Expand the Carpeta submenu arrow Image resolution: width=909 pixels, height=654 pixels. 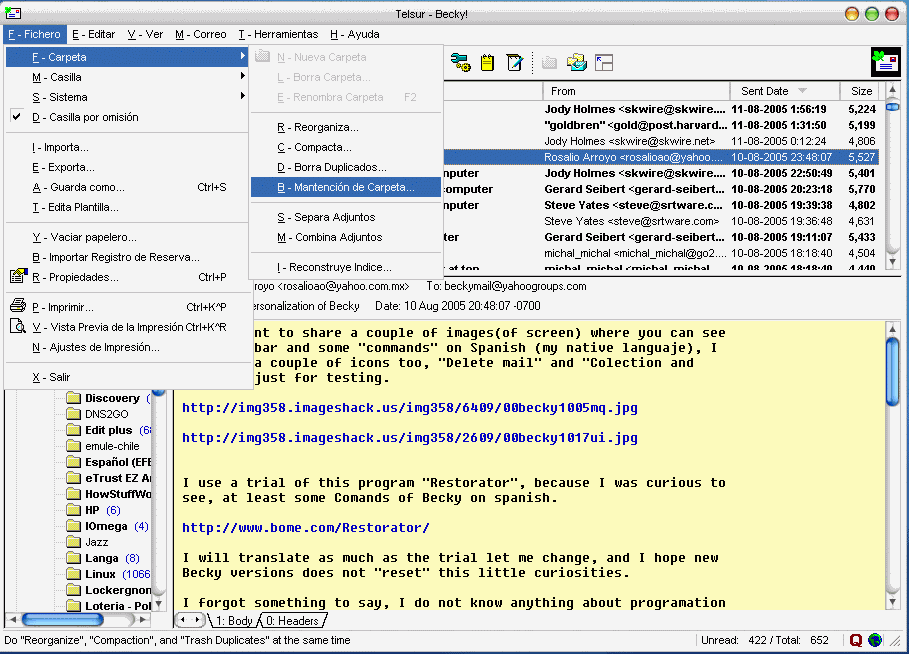242,56
